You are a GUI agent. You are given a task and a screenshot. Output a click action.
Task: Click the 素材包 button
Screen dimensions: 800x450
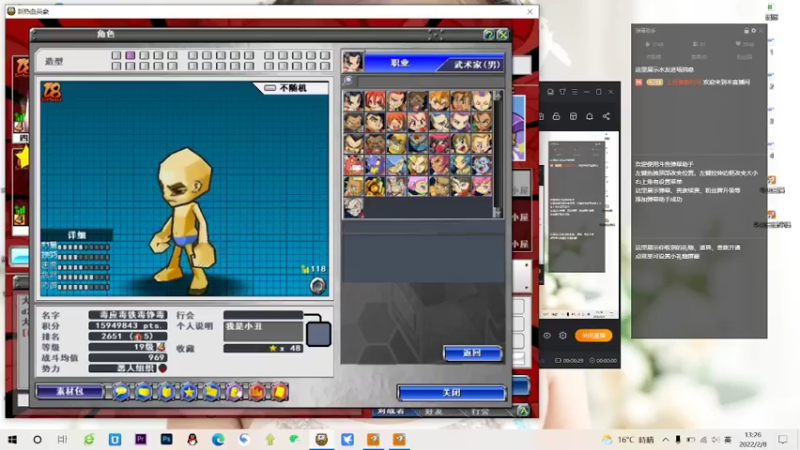click(70, 391)
